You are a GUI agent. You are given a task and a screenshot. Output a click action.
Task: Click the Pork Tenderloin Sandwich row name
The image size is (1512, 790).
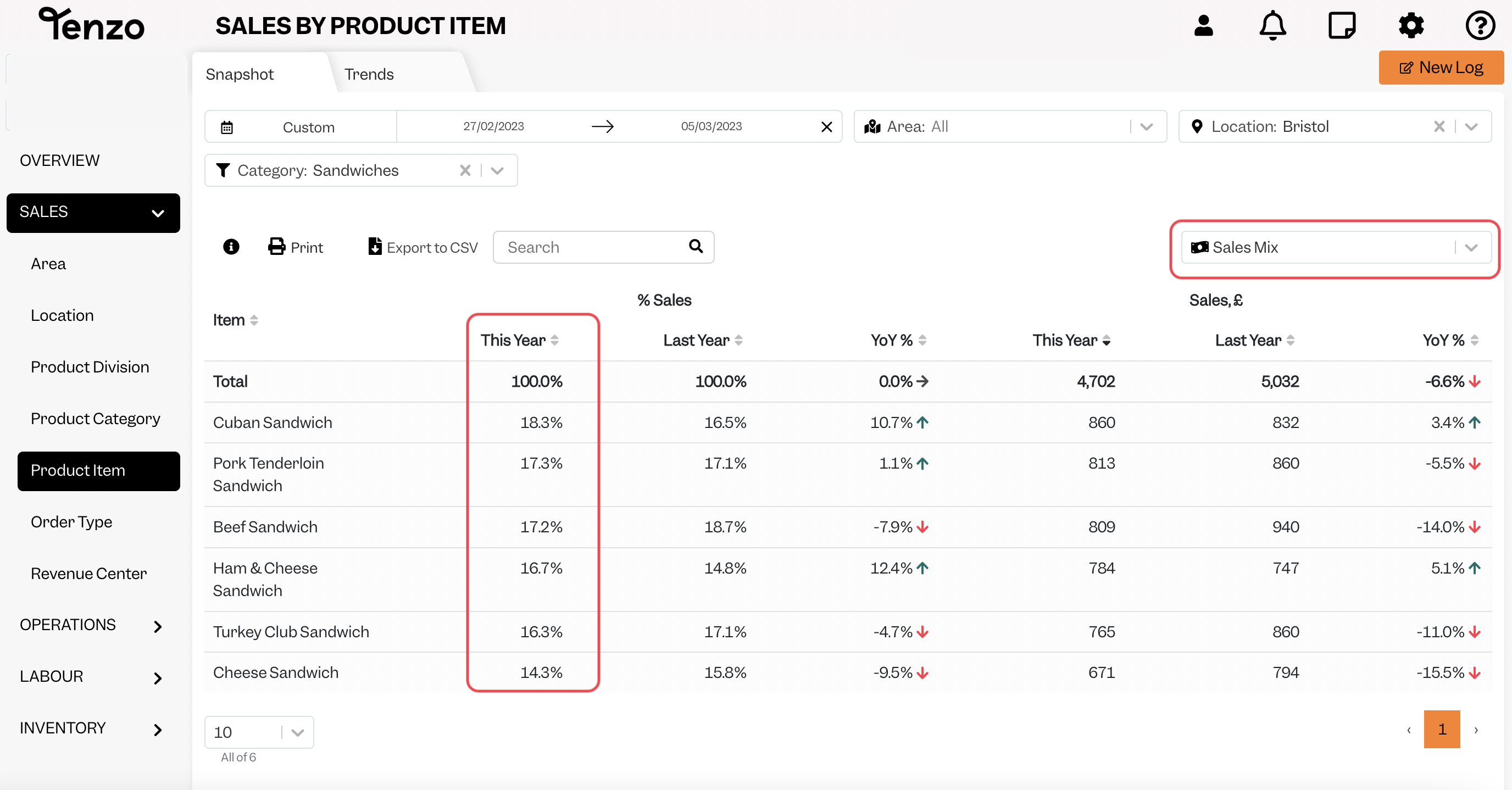(268, 475)
